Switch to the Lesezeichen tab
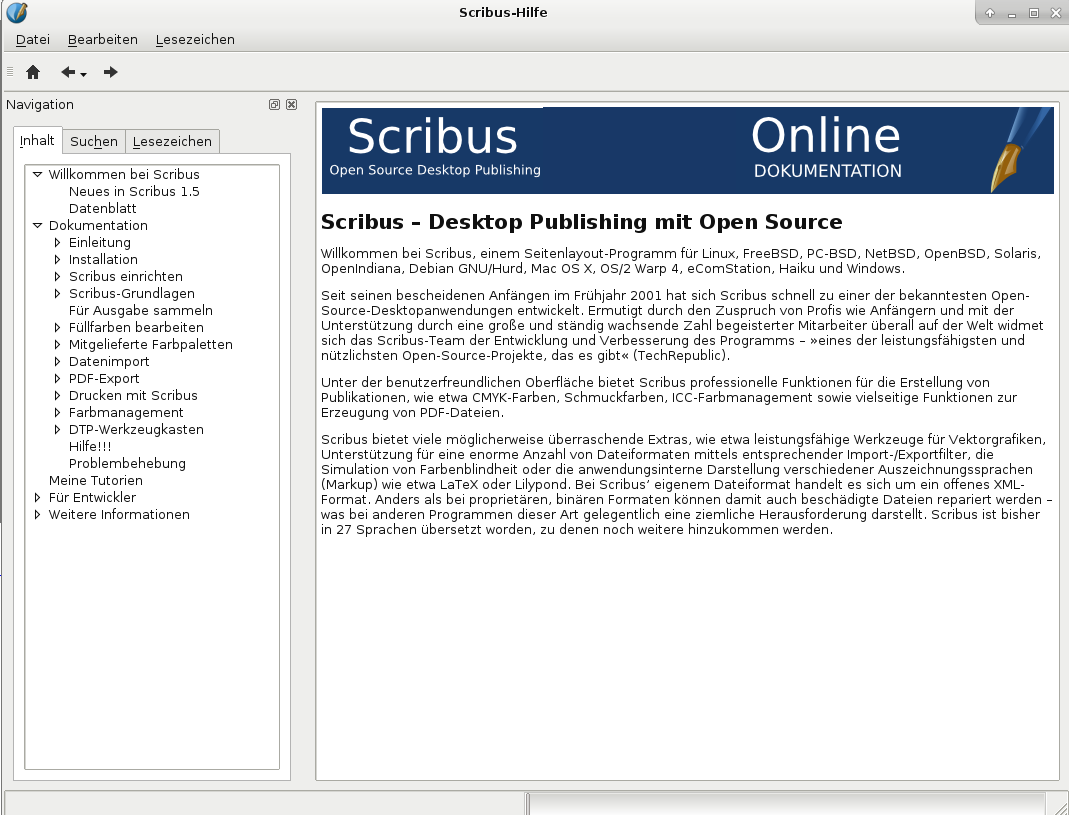The height and width of the screenshot is (815, 1069). coord(172,142)
